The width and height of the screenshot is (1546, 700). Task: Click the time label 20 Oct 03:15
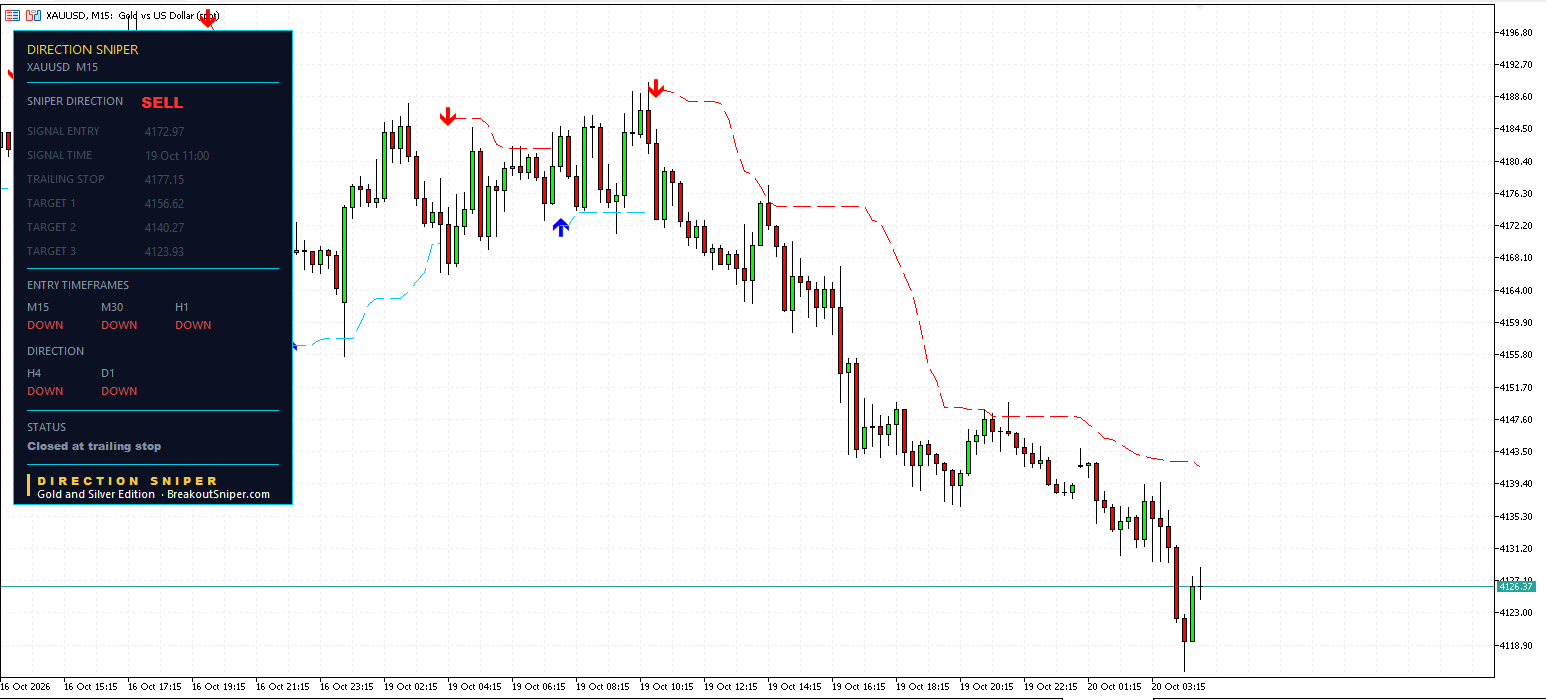[1179, 687]
